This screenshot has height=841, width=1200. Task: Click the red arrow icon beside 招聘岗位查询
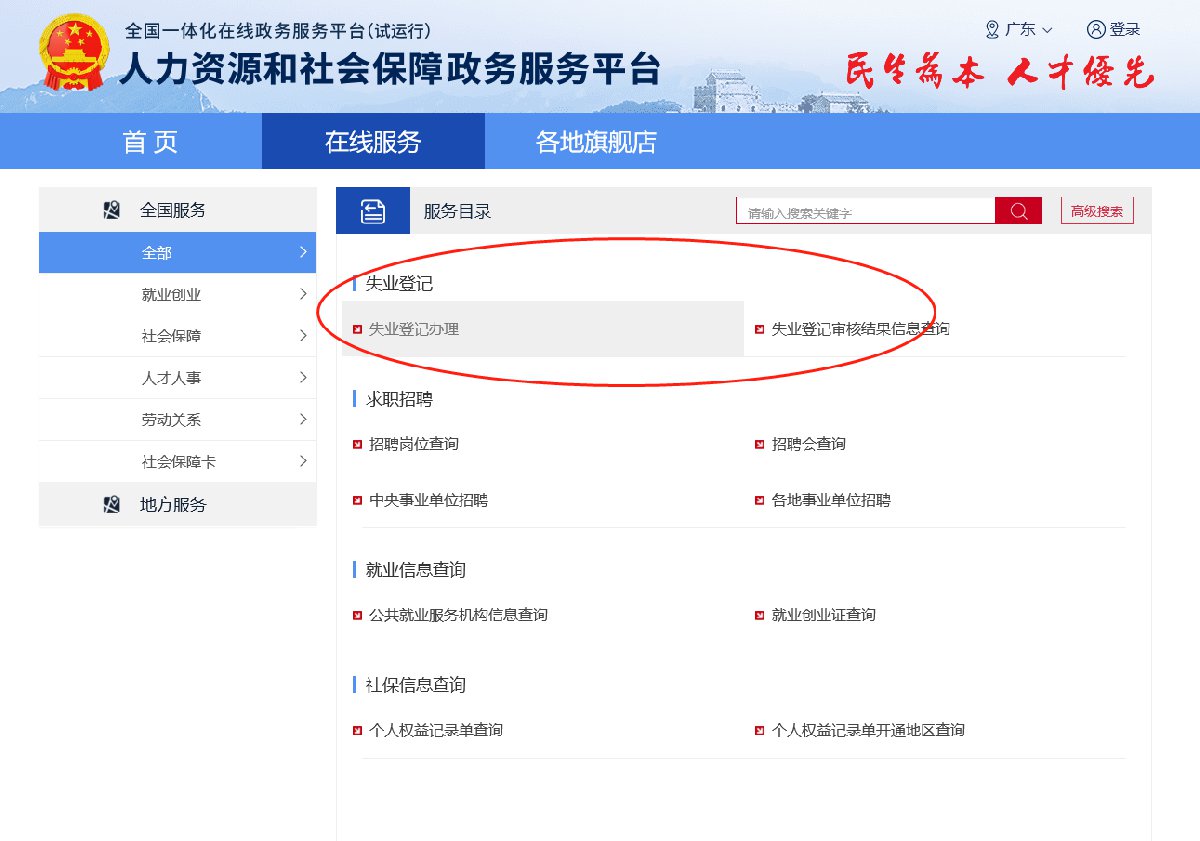tap(358, 444)
